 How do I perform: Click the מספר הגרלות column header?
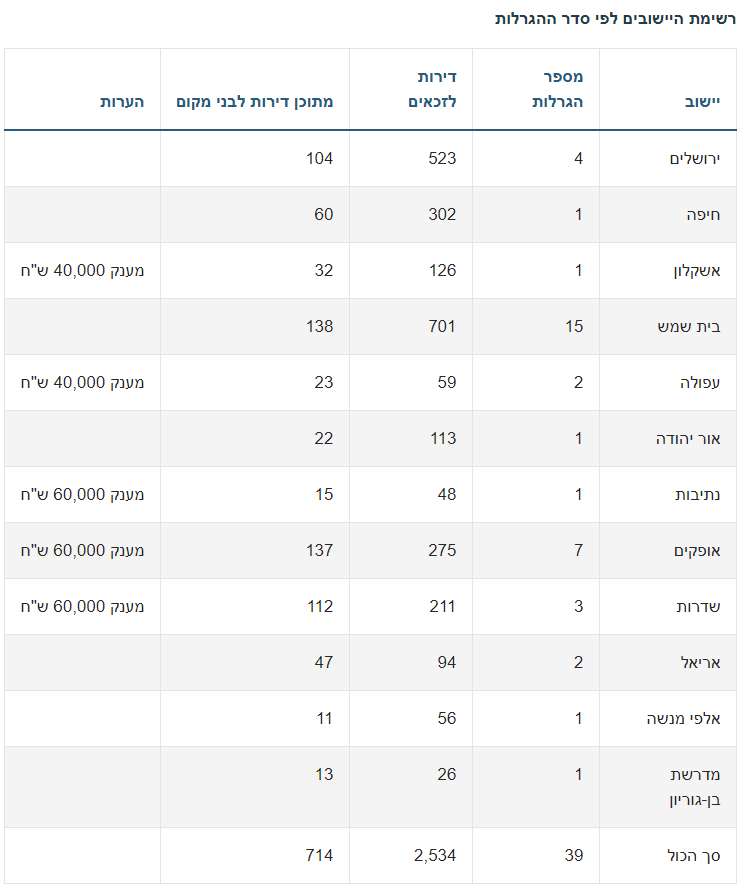(561, 90)
